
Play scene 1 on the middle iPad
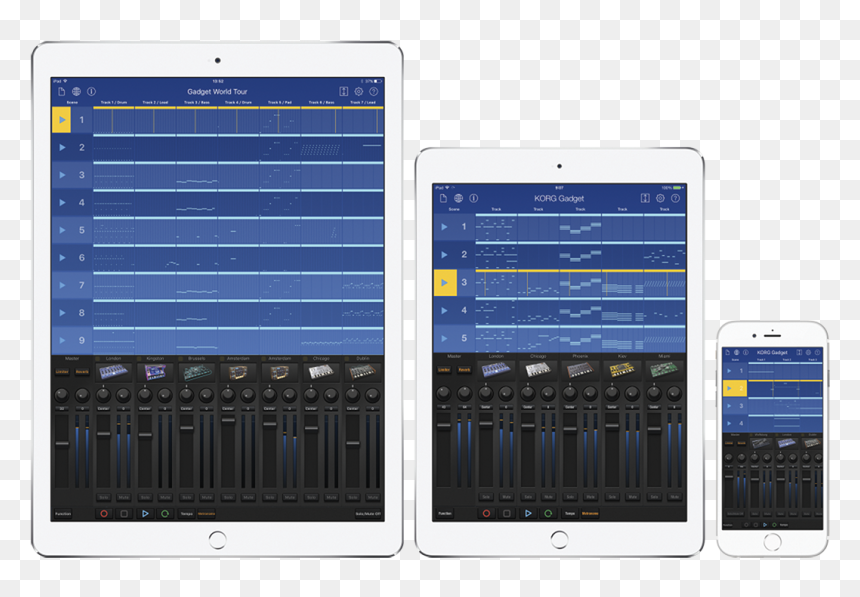tap(445, 227)
